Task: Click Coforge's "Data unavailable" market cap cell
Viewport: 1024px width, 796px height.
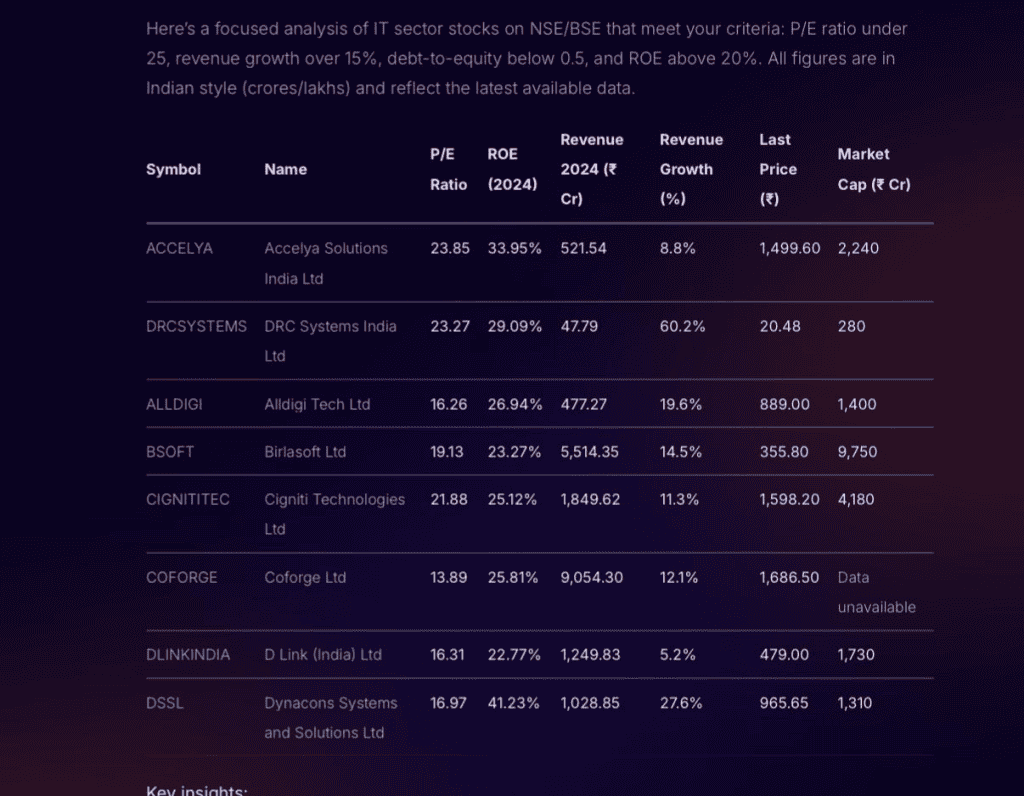Action: tap(876, 592)
